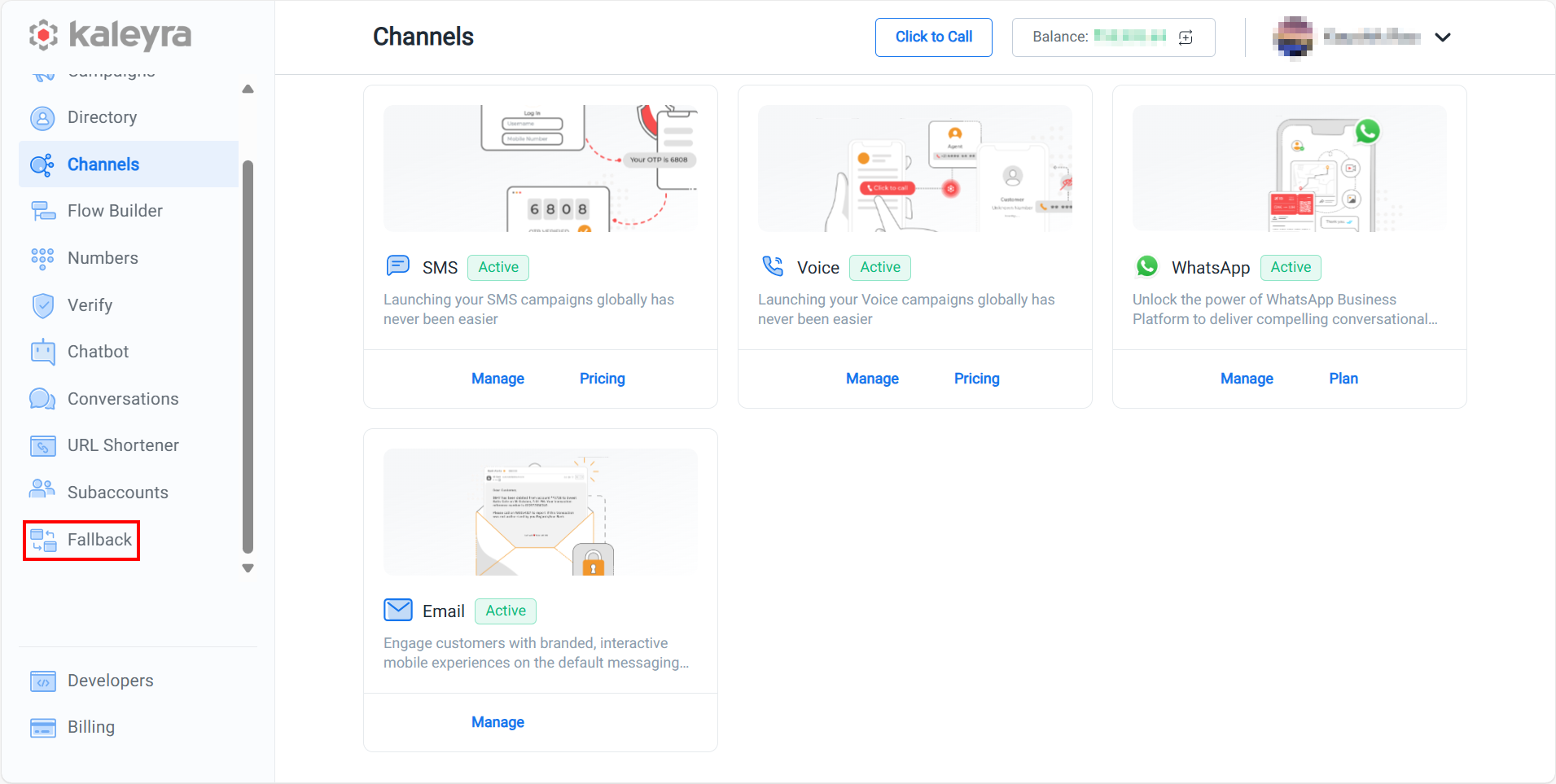Click the Voice illustration thumbnail

(x=915, y=169)
